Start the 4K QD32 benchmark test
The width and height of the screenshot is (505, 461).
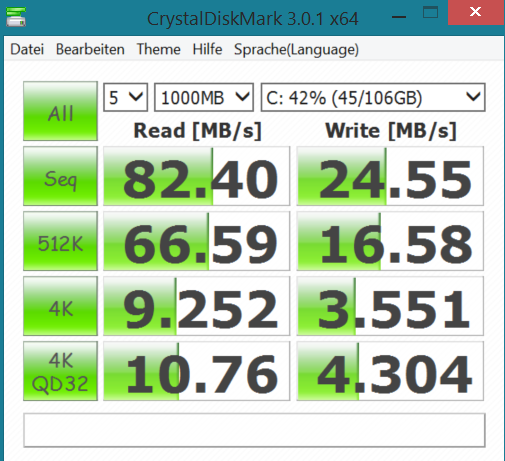click(x=60, y=371)
